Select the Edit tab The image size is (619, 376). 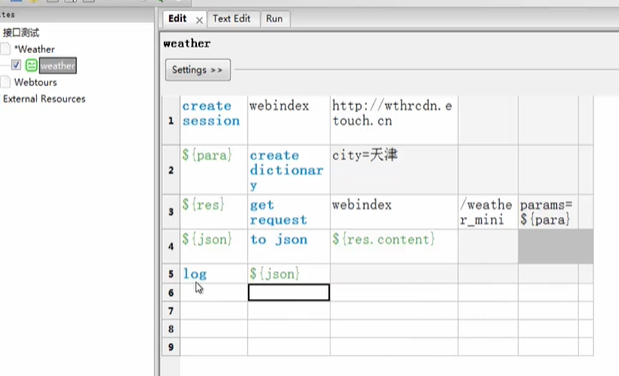(x=177, y=19)
